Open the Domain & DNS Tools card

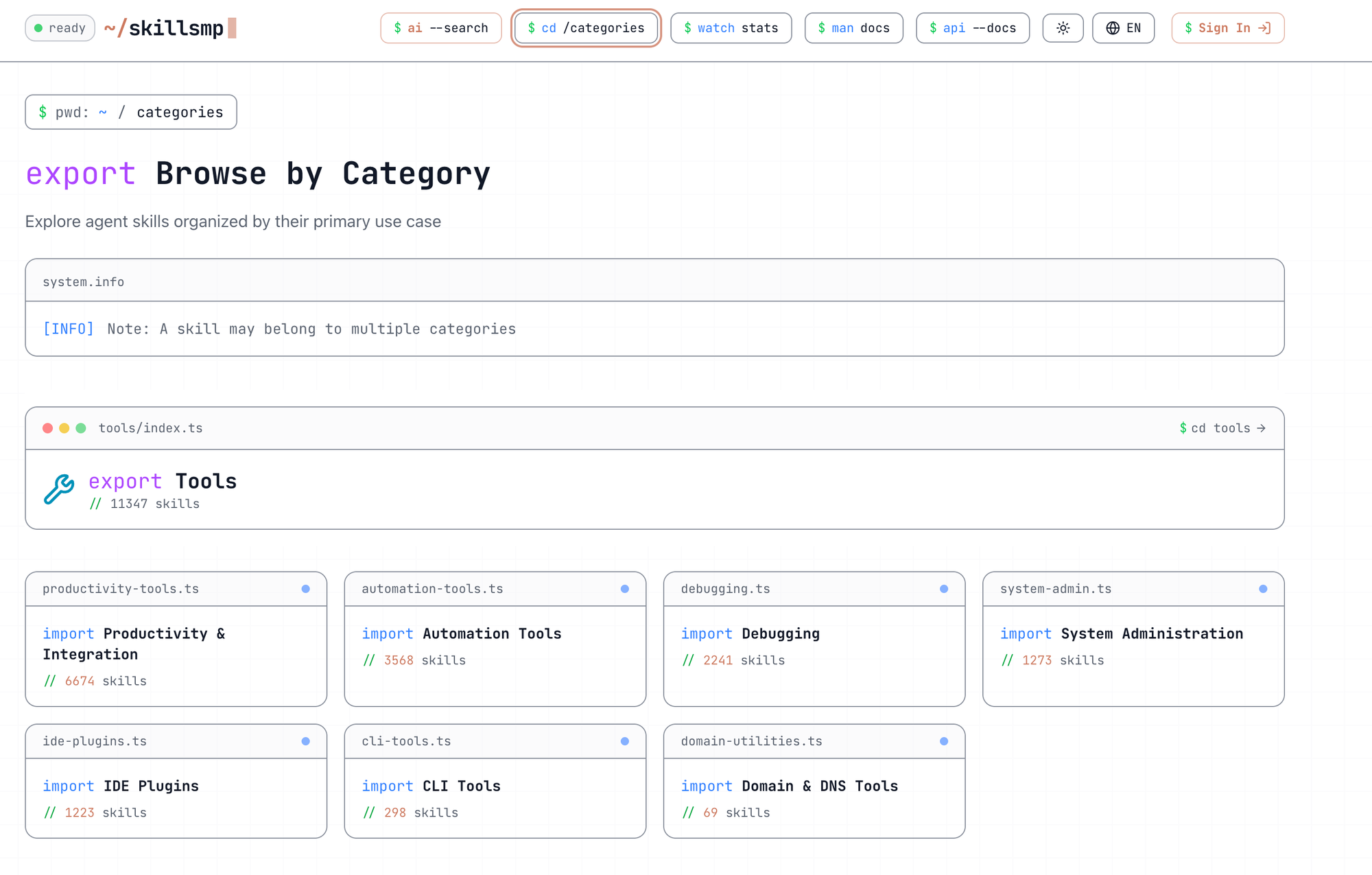click(x=814, y=782)
